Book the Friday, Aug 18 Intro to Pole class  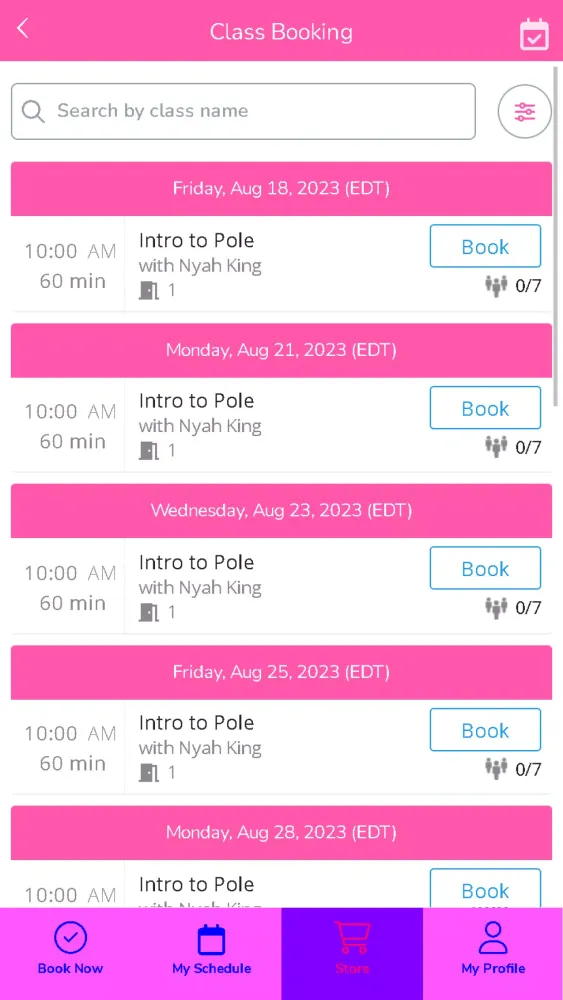[x=485, y=246]
